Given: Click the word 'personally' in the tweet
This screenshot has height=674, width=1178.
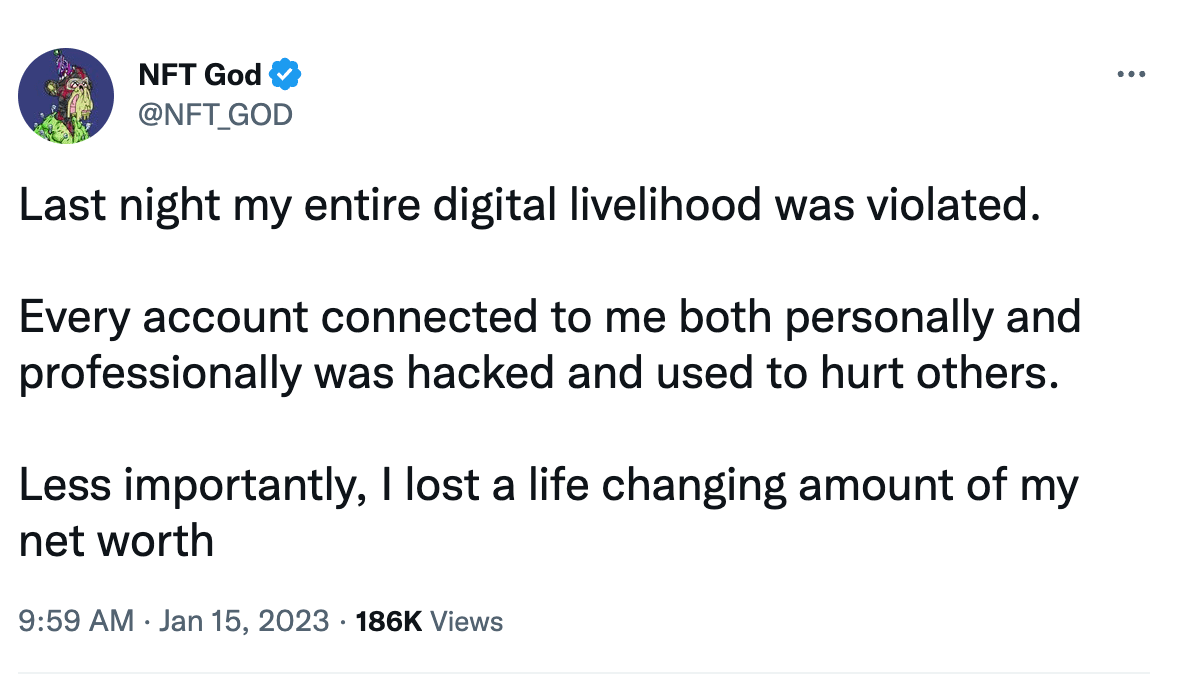Looking at the screenshot, I should point(889,316).
